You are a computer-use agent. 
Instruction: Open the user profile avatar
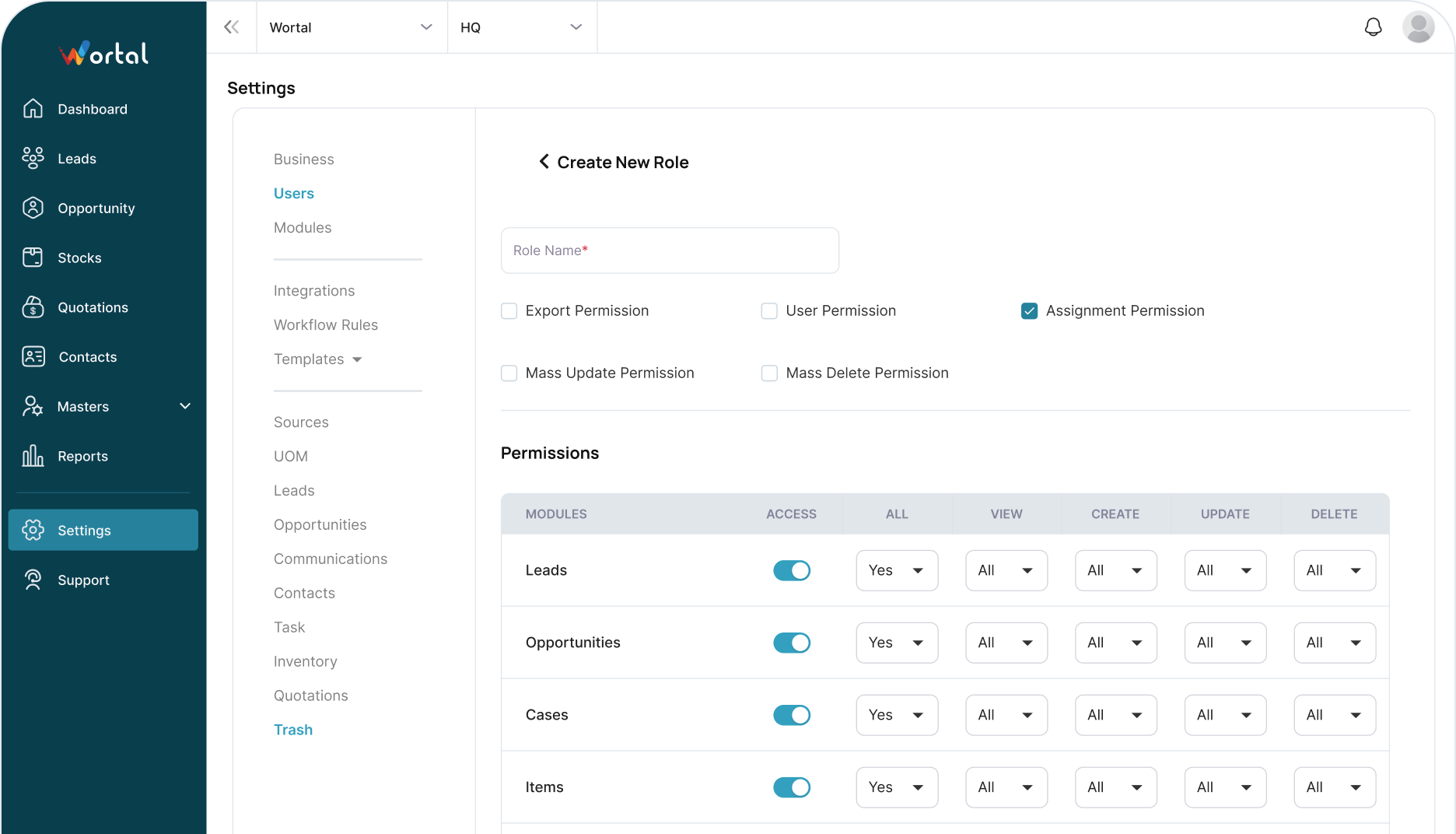pos(1418,27)
